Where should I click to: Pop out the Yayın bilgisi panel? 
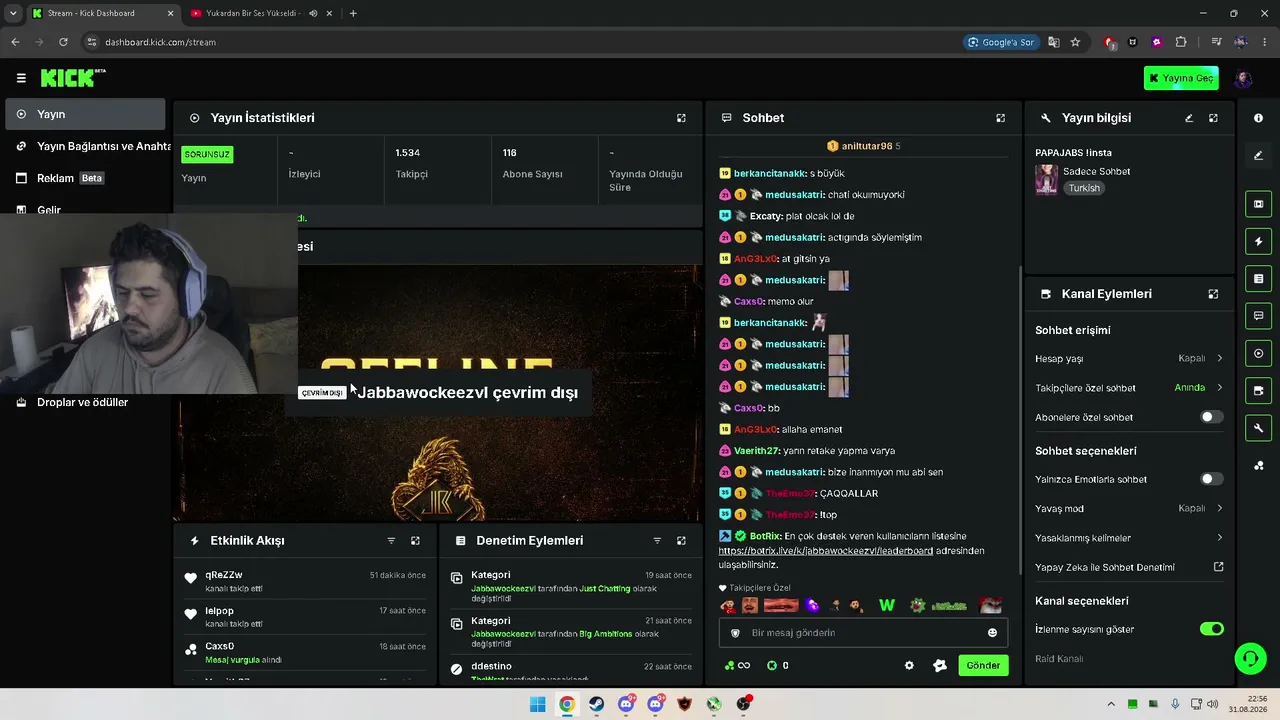1213,118
